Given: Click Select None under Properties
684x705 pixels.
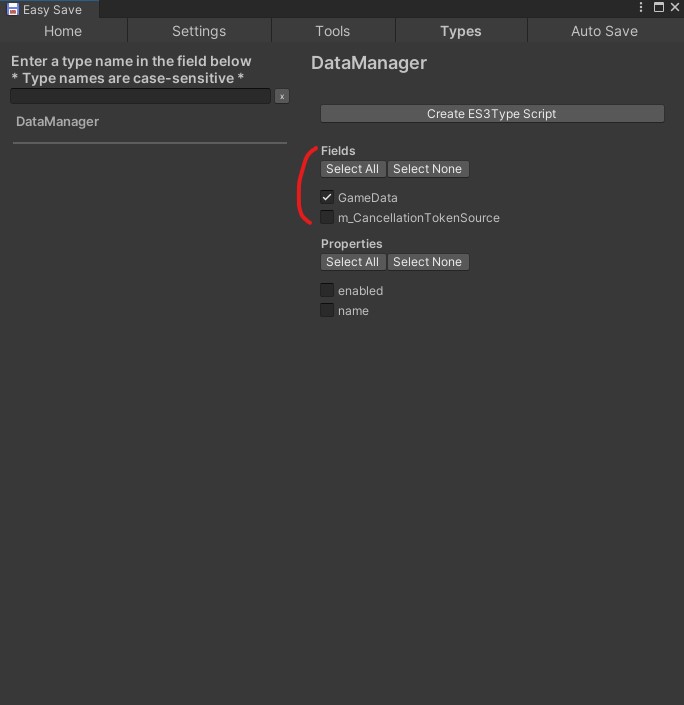Looking at the screenshot, I should [428, 262].
